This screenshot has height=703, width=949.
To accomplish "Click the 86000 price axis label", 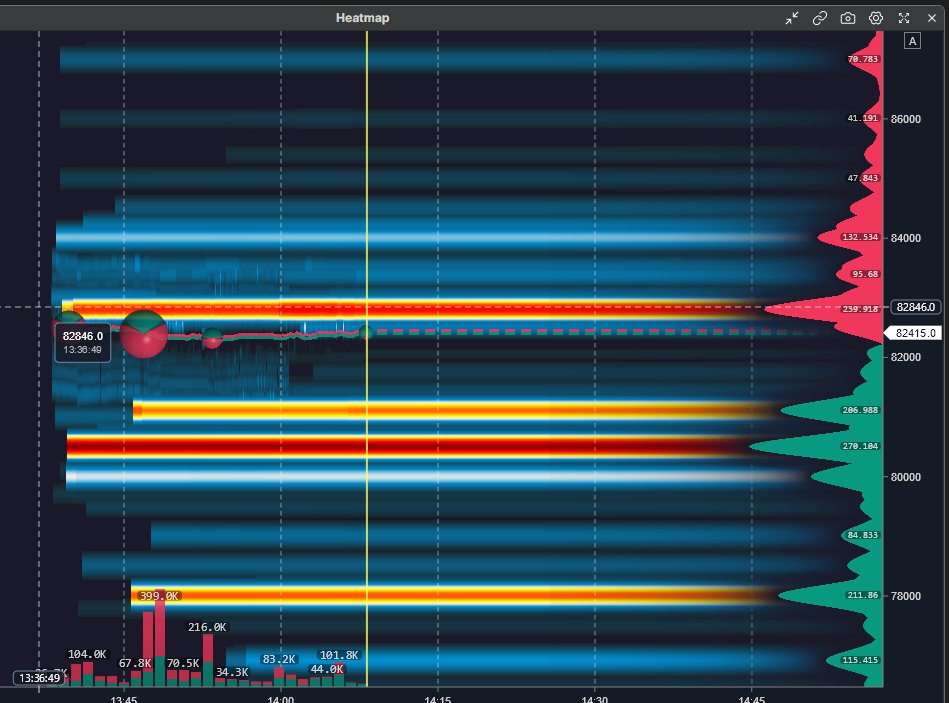I will [905, 119].
